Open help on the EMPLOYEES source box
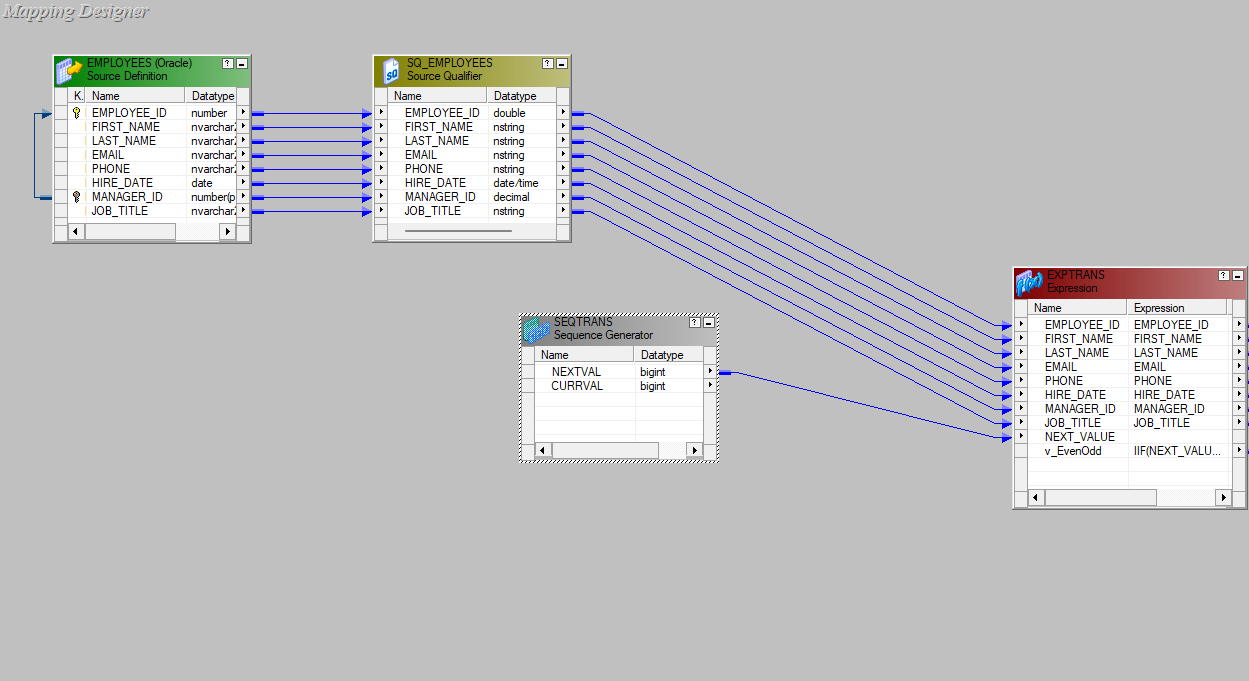This screenshot has width=1249, height=681. 228,63
